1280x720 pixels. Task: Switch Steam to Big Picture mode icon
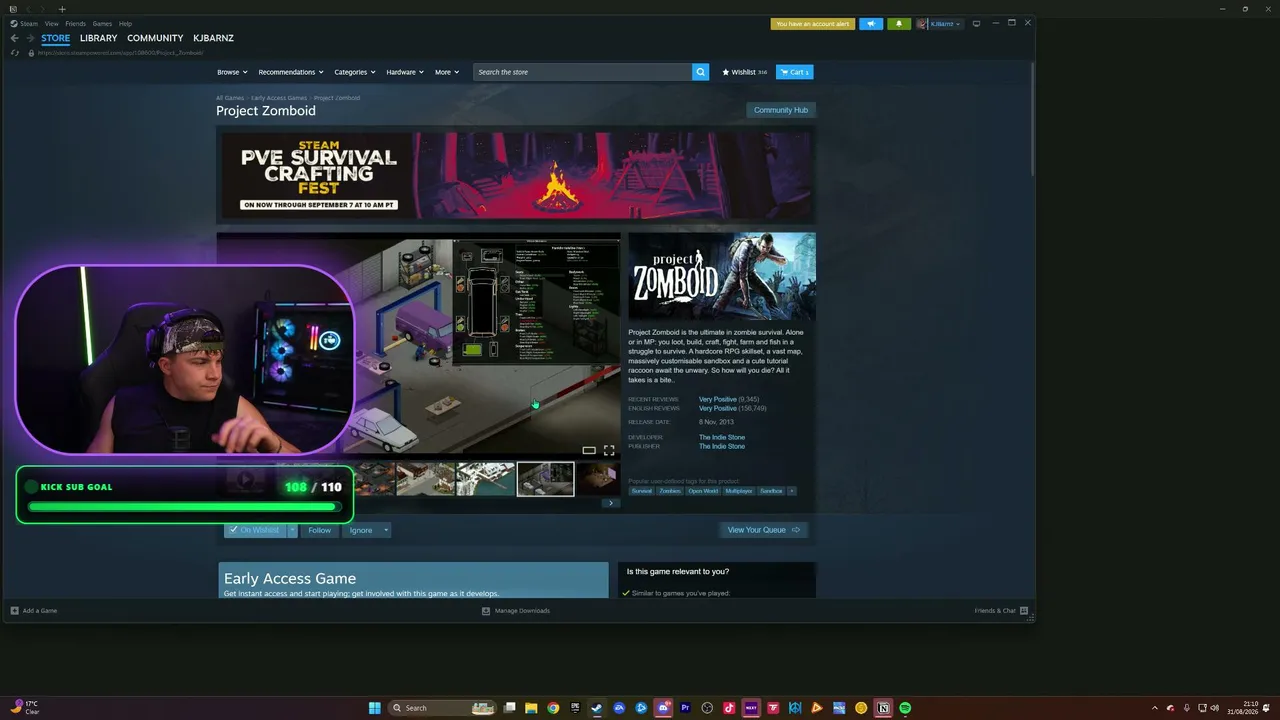tap(977, 24)
